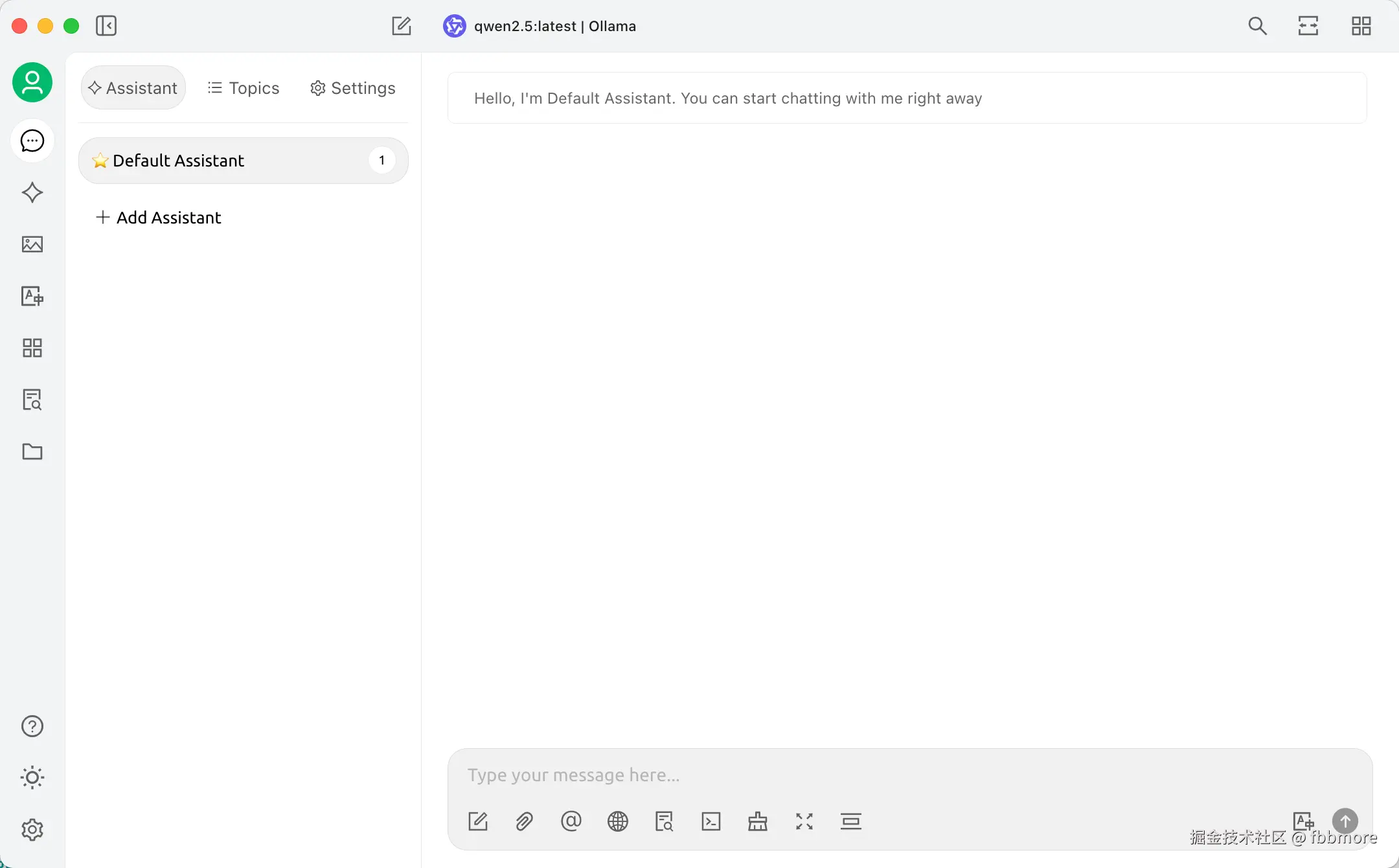Click the attachment paperclip icon

(x=525, y=821)
